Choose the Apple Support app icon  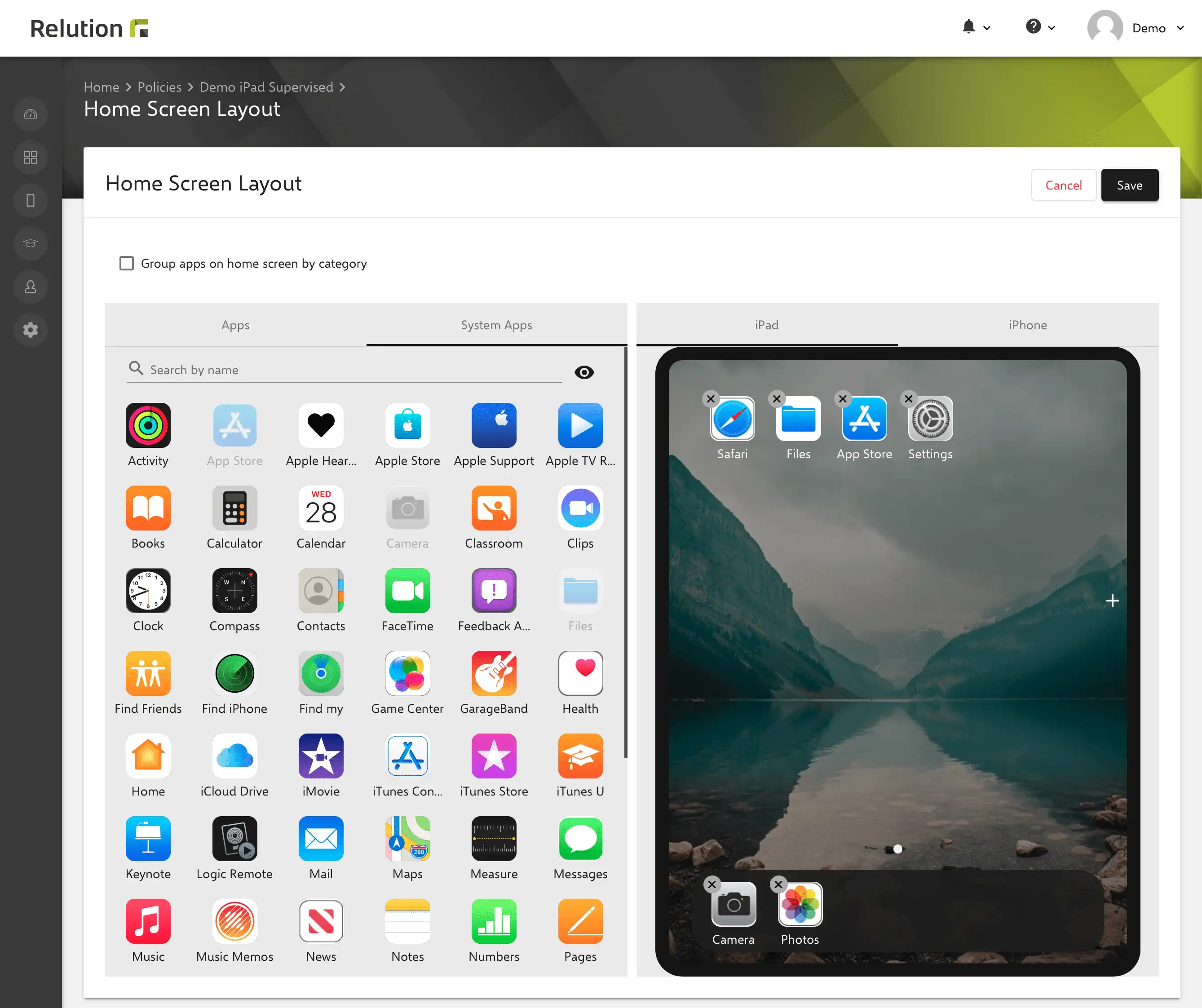coord(493,425)
